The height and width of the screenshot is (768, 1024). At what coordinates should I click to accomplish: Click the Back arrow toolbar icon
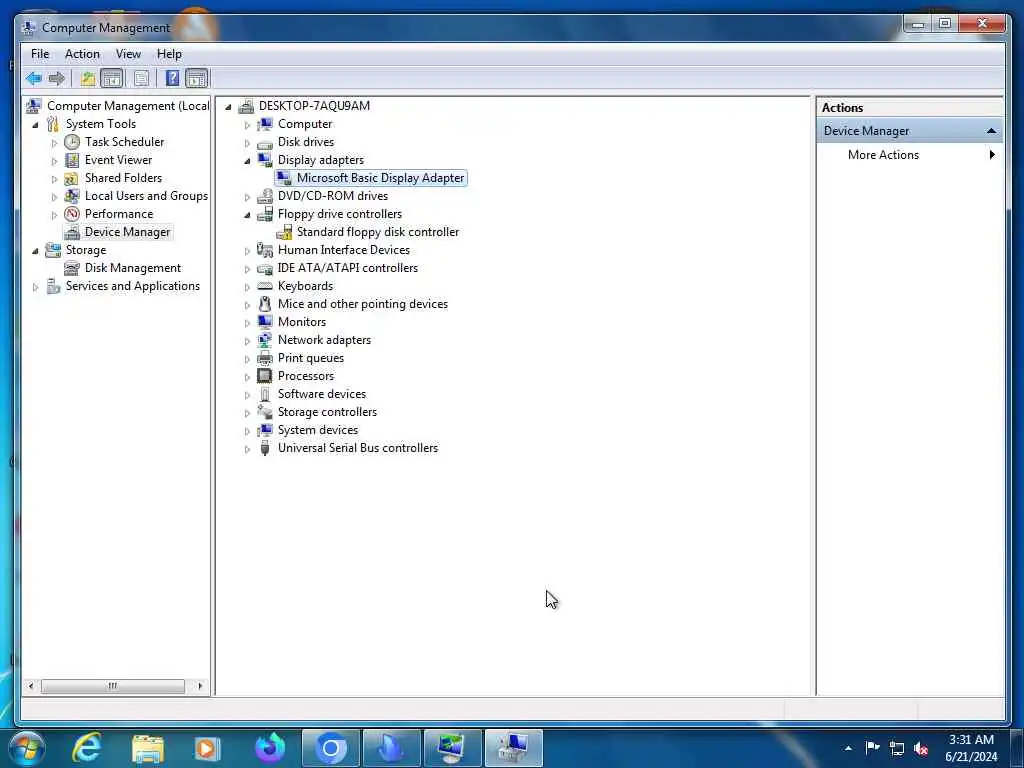tap(33, 79)
